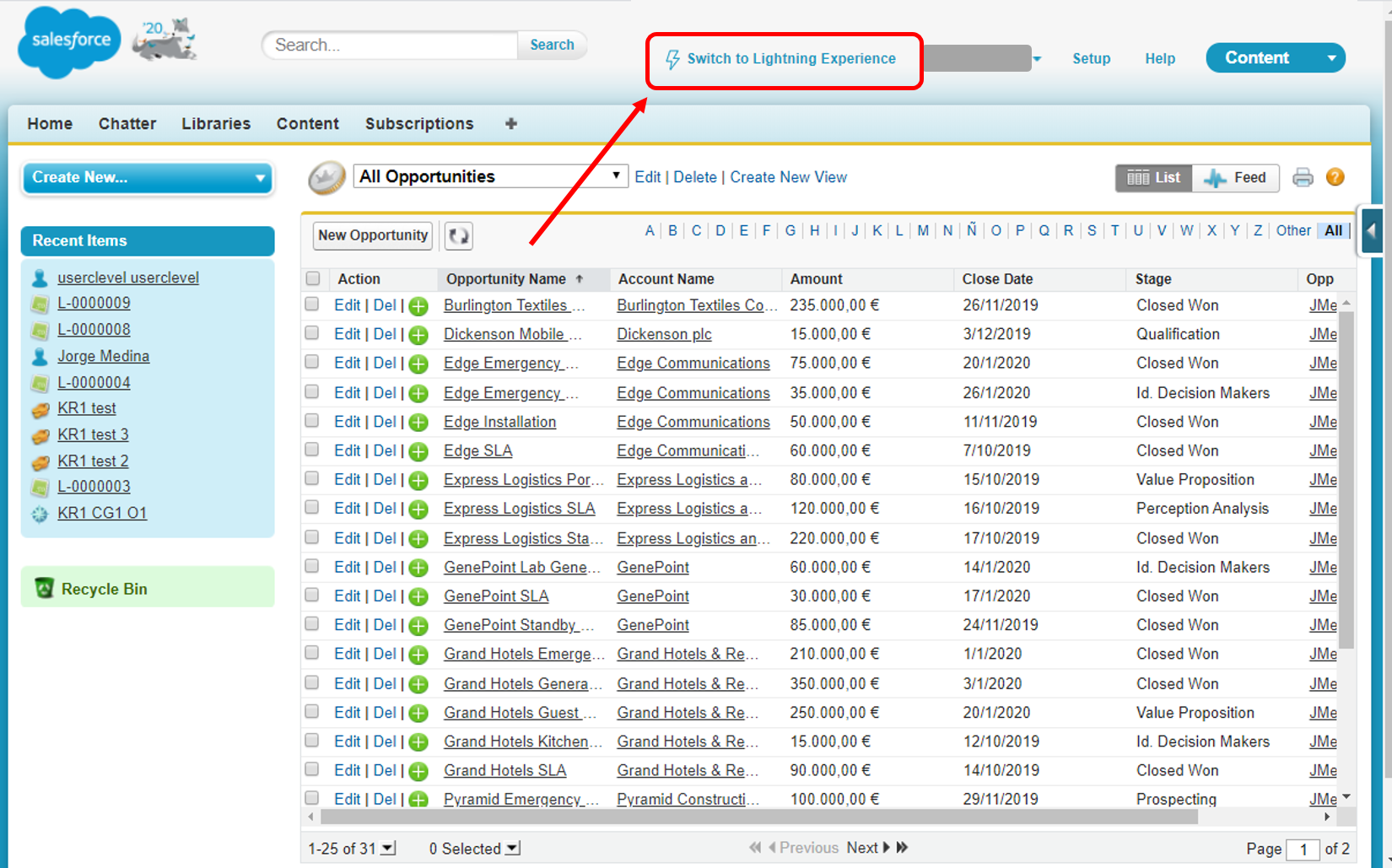Switch to Feed view
The width and height of the screenshot is (1392, 868).
pyautogui.click(x=1236, y=178)
